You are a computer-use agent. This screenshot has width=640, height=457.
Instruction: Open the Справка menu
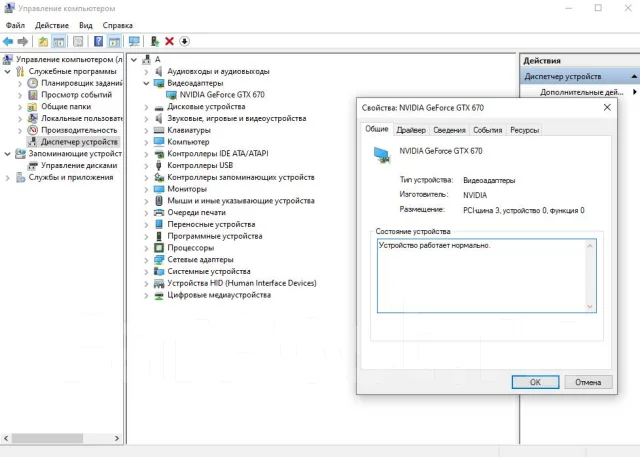click(x=118, y=25)
